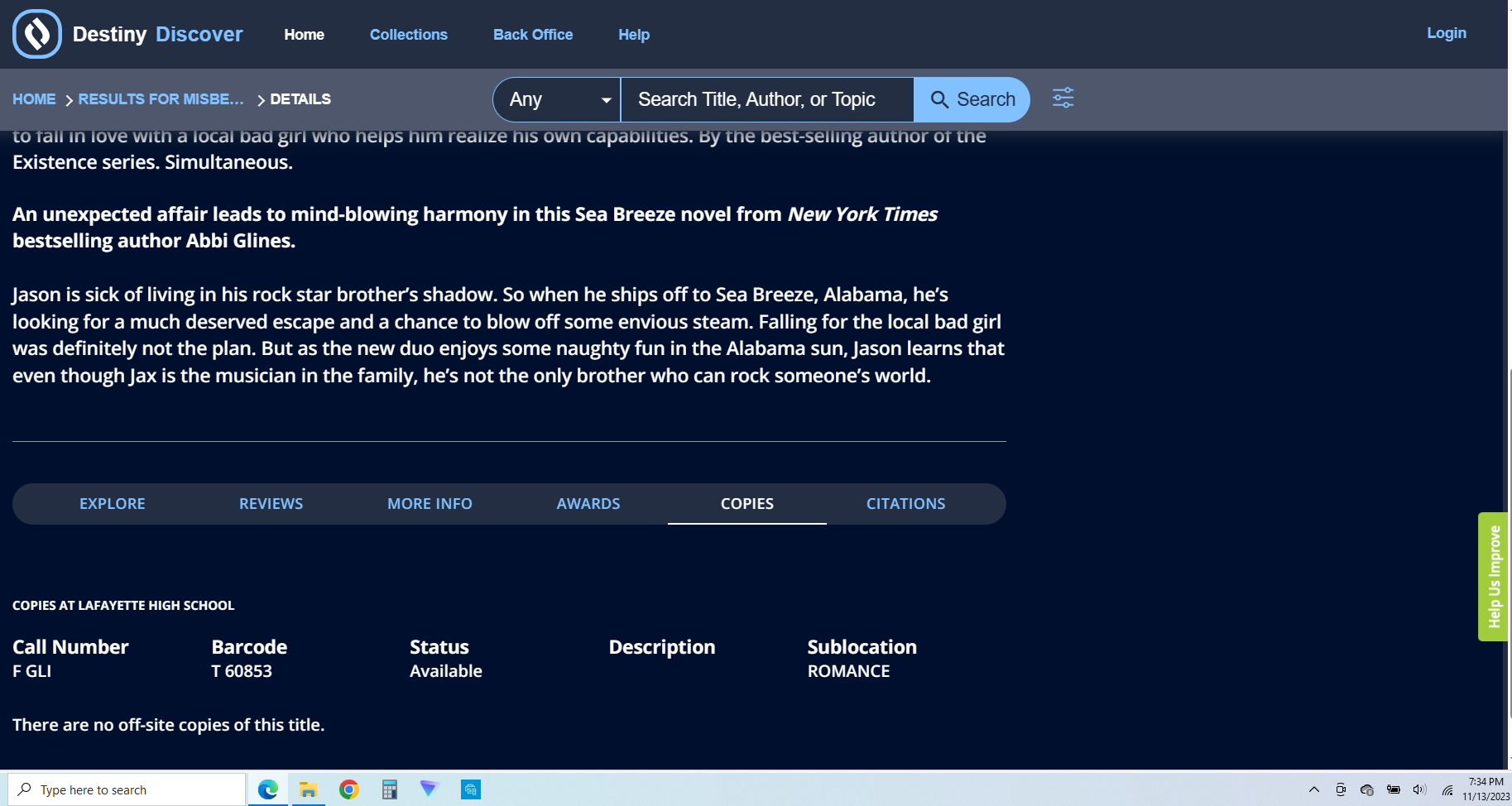The width and height of the screenshot is (1512, 806).
Task: Click the Meet Now tray icon
Action: [1341, 789]
